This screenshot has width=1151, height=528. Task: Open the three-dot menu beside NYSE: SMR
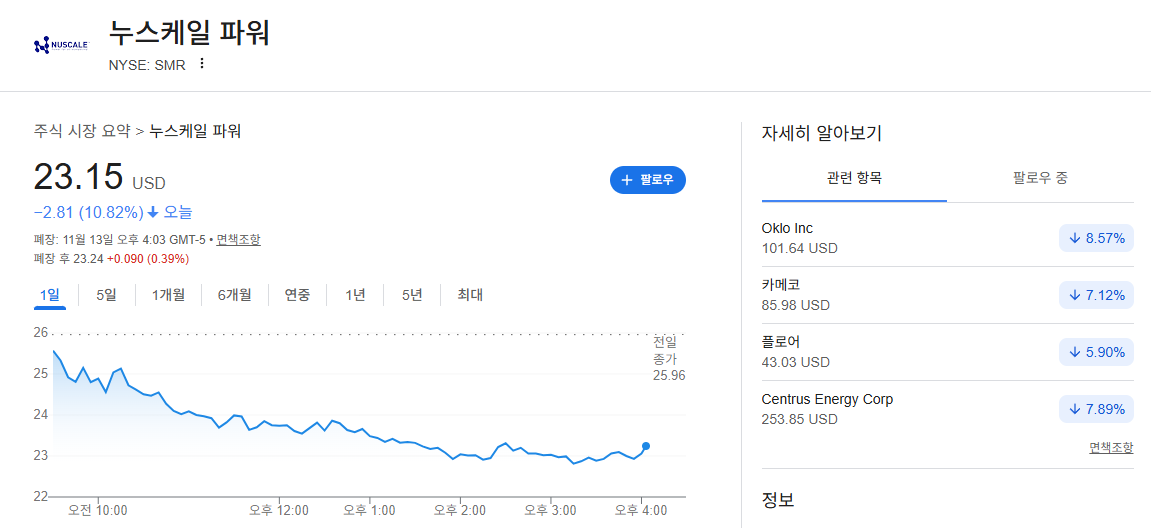pos(202,64)
